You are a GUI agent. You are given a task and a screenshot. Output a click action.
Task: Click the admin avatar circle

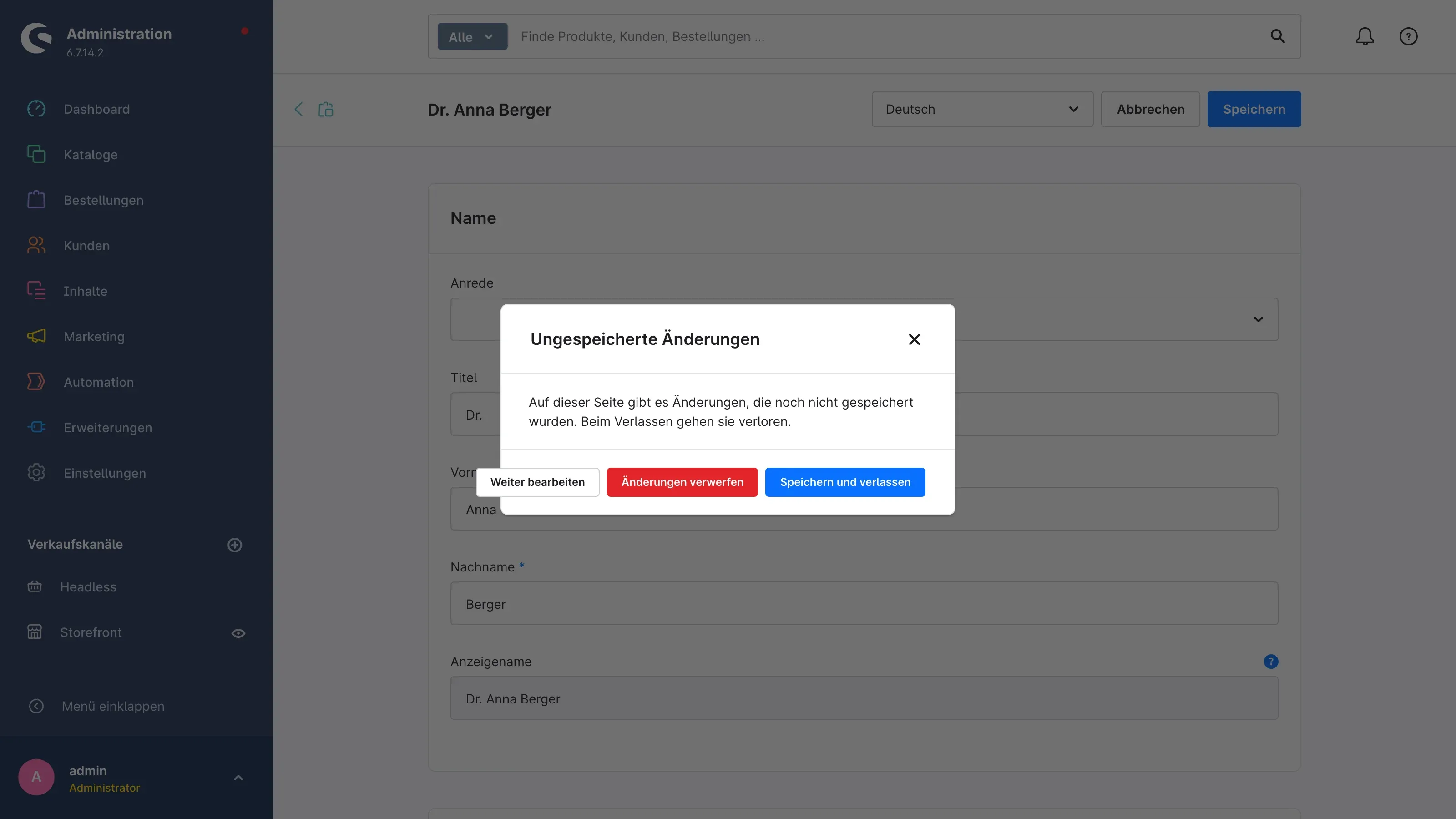[x=36, y=777]
